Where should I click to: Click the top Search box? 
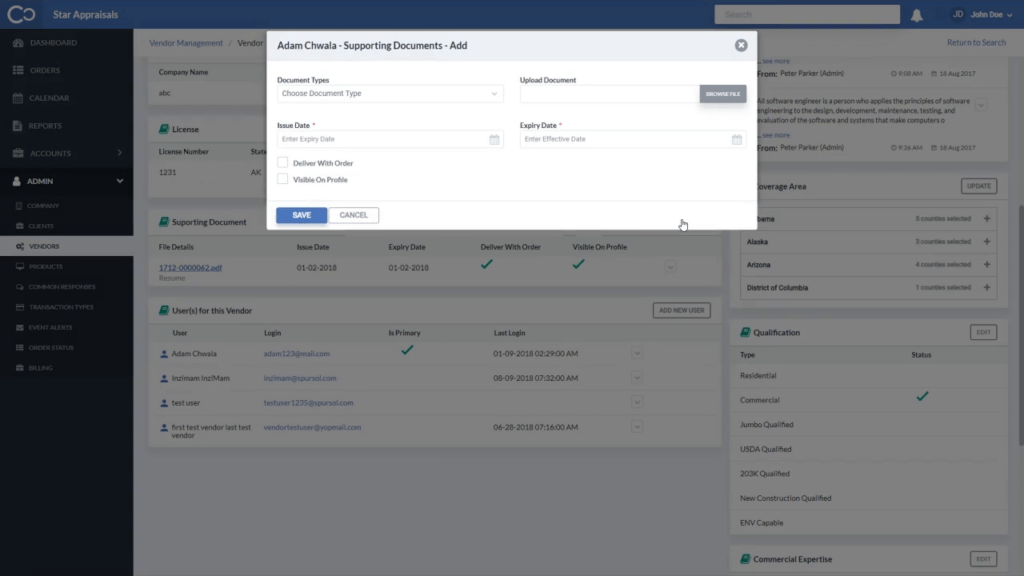(x=807, y=14)
